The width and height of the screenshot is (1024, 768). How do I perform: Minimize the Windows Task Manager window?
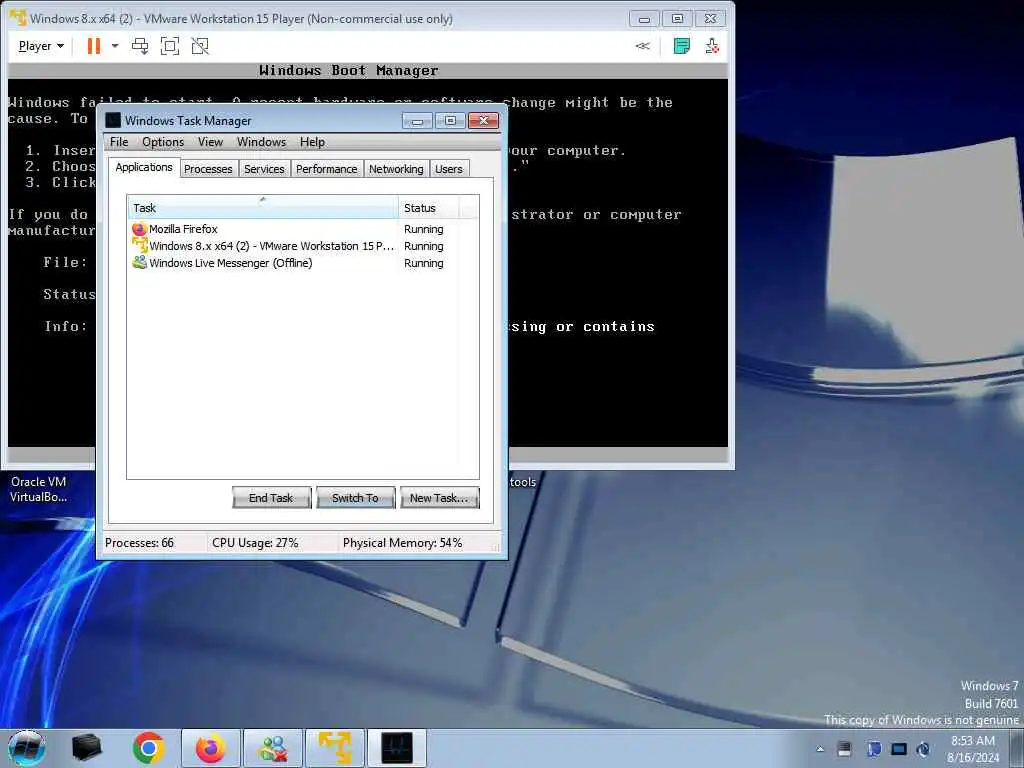(x=417, y=121)
